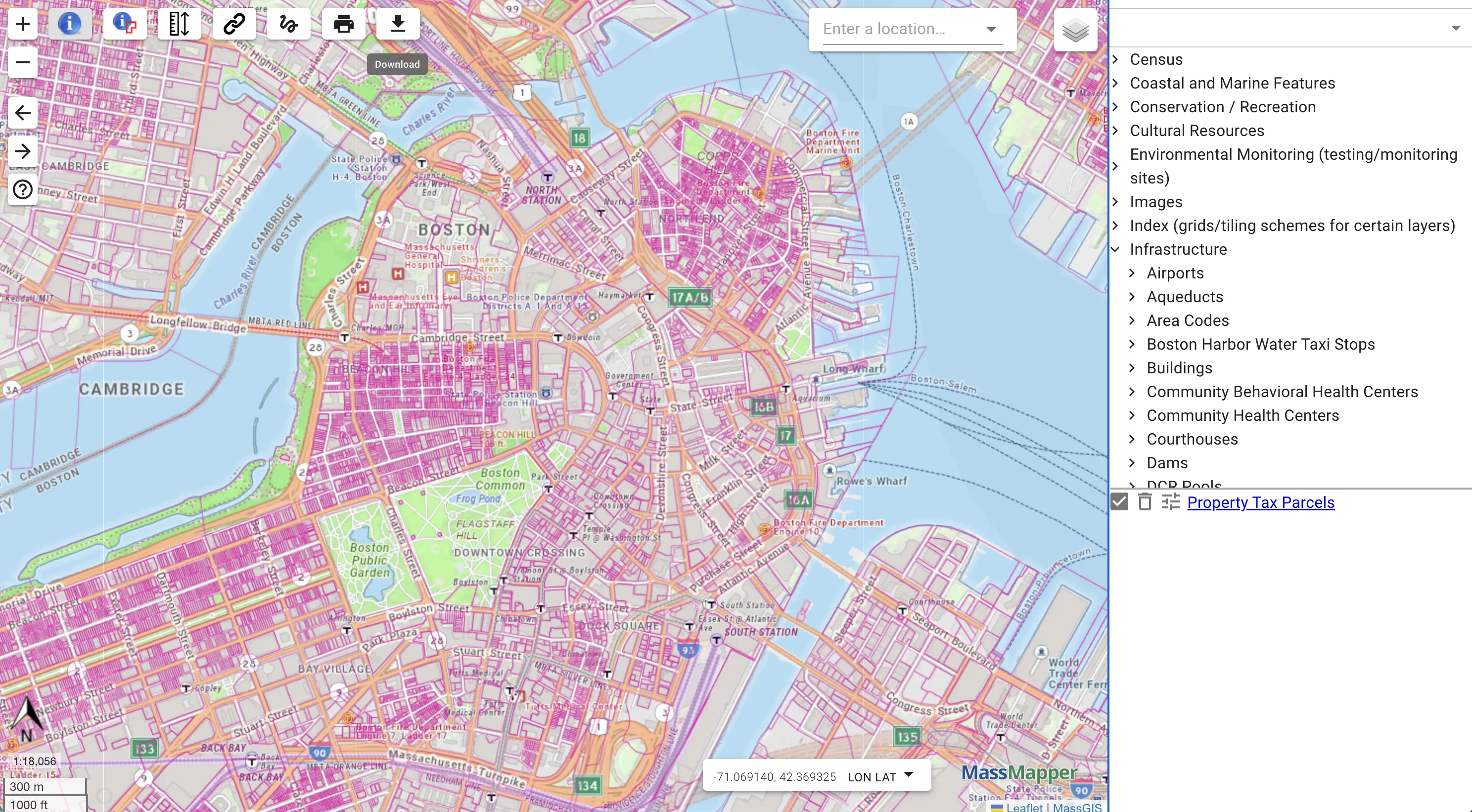
Task: Zoom out with the minus button
Action: tap(23, 62)
